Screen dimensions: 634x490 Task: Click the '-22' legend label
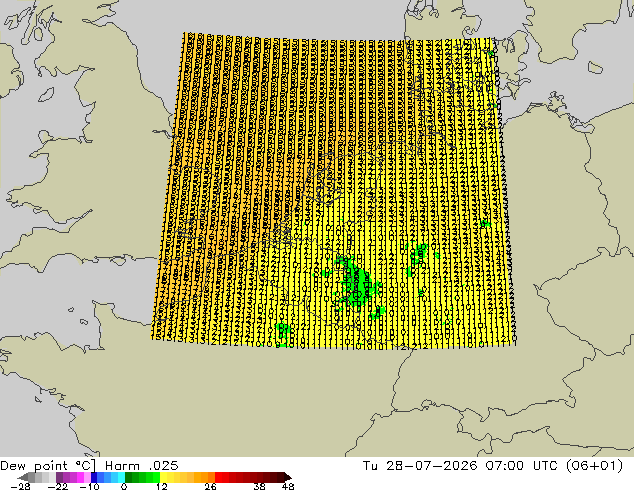58,486
